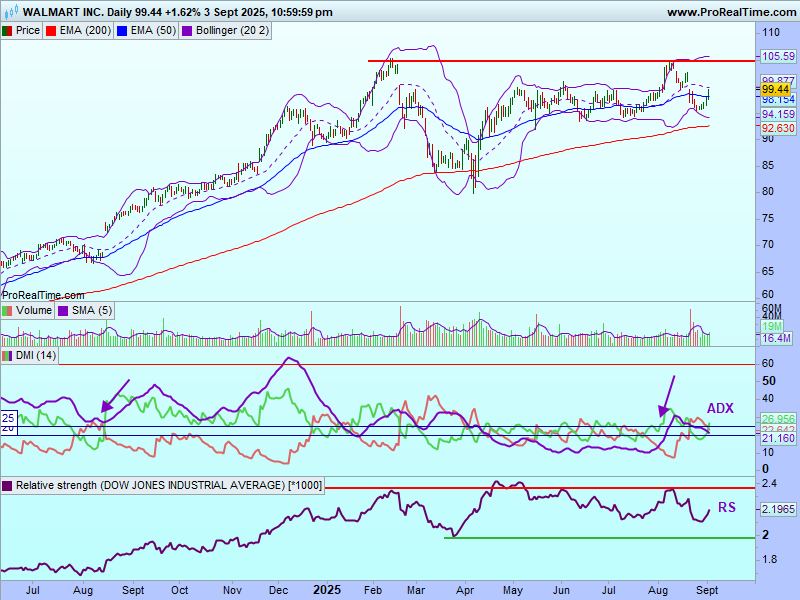800x600 pixels.
Task: Click the 105.59 upper Bollinger value tag
Action: (x=778, y=56)
